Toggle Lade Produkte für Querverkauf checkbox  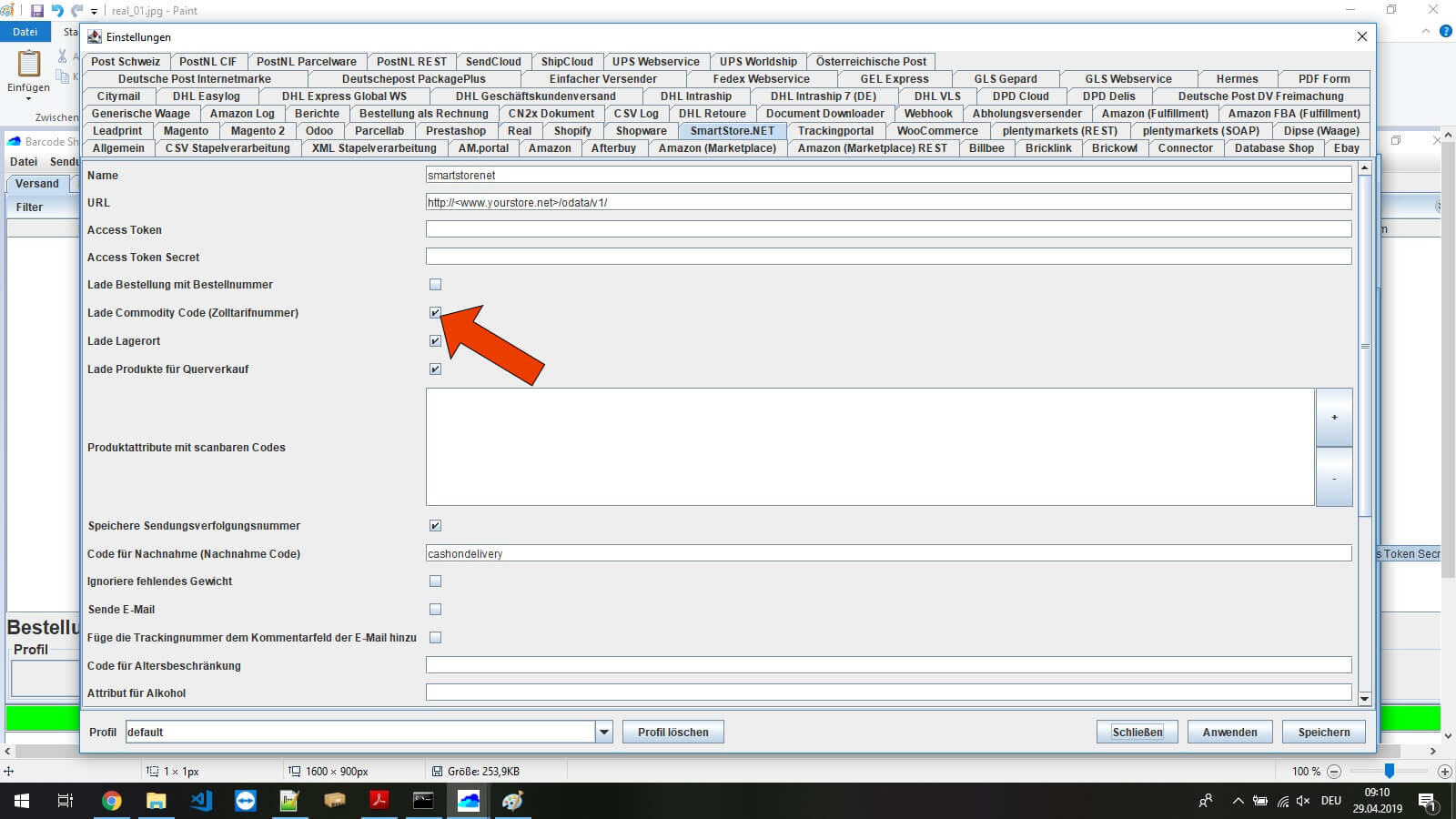point(435,369)
